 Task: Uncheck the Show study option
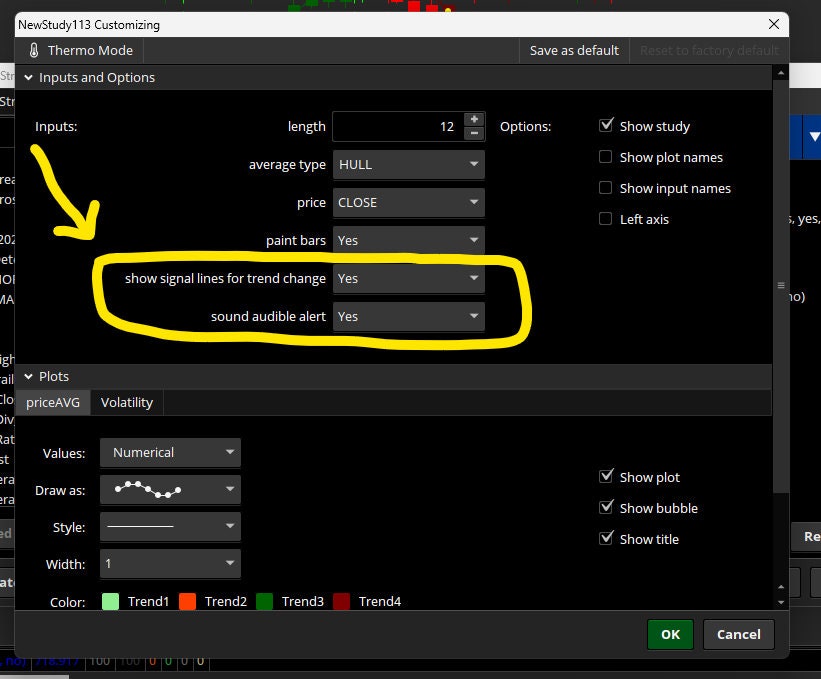[x=607, y=125]
